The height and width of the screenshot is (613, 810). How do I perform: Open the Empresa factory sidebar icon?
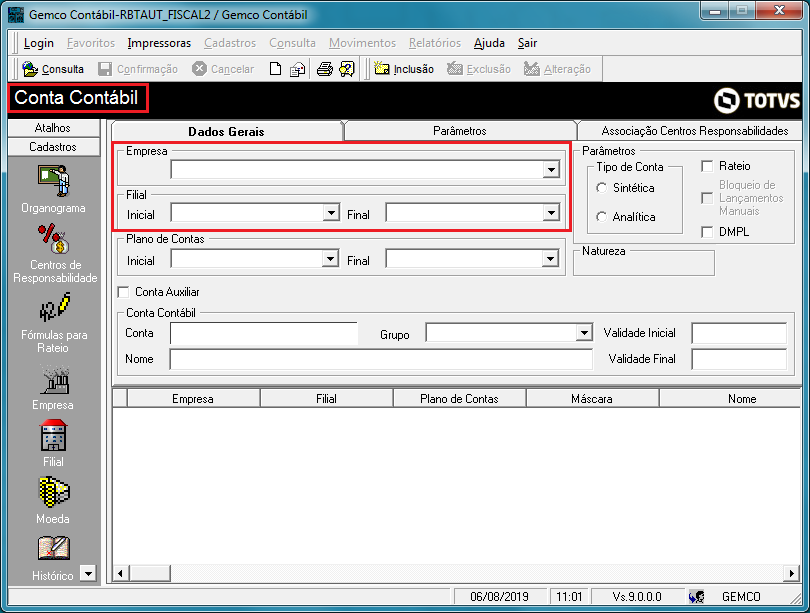click(x=54, y=380)
